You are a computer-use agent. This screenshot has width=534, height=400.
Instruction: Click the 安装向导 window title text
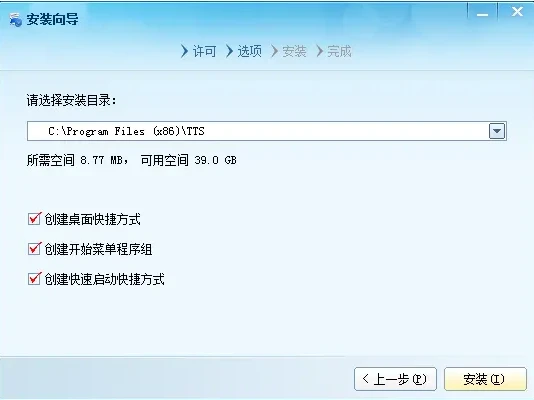pyautogui.click(x=52, y=19)
